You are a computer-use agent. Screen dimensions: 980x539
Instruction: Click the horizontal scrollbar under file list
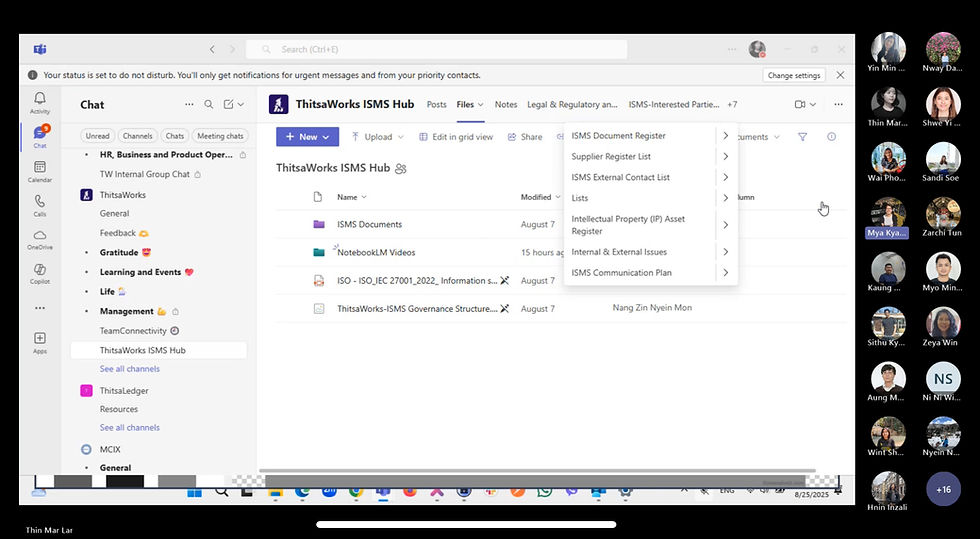(x=537, y=471)
